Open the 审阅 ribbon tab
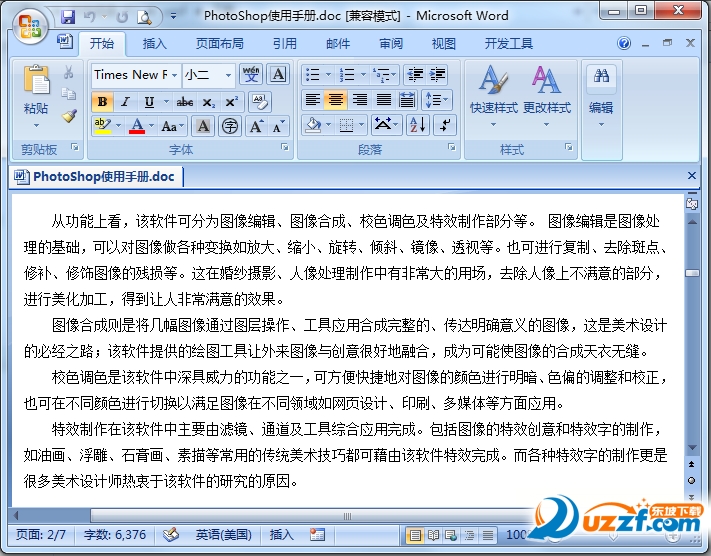The width and height of the screenshot is (711, 556). point(390,44)
